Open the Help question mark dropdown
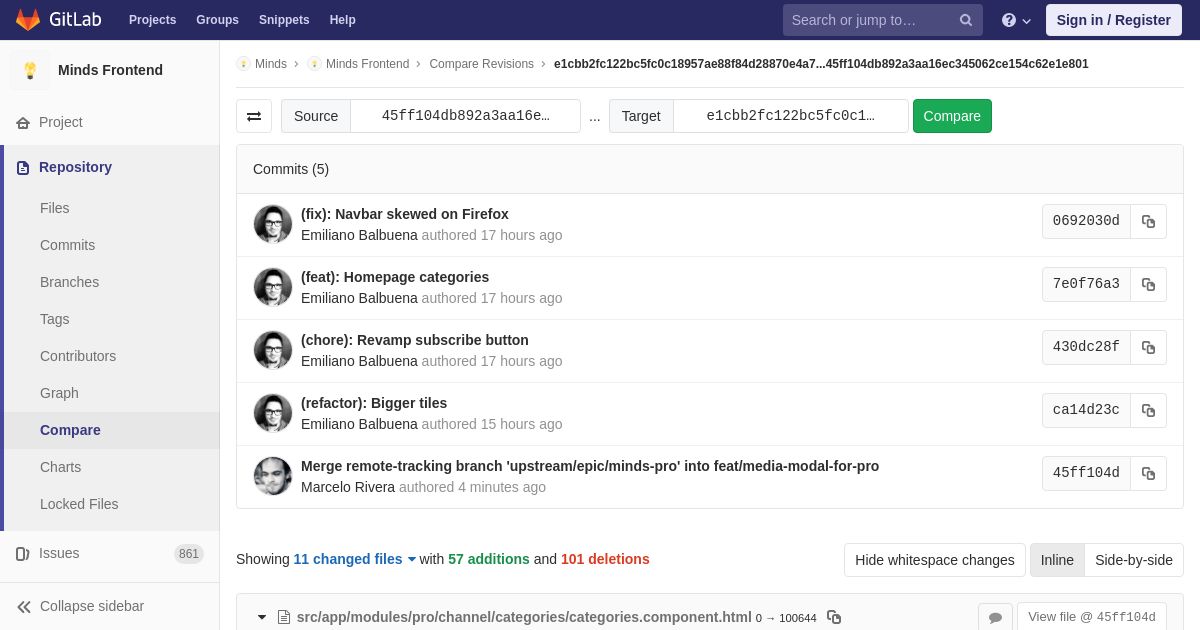The width and height of the screenshot is (1200, 630). point(1016,20)
